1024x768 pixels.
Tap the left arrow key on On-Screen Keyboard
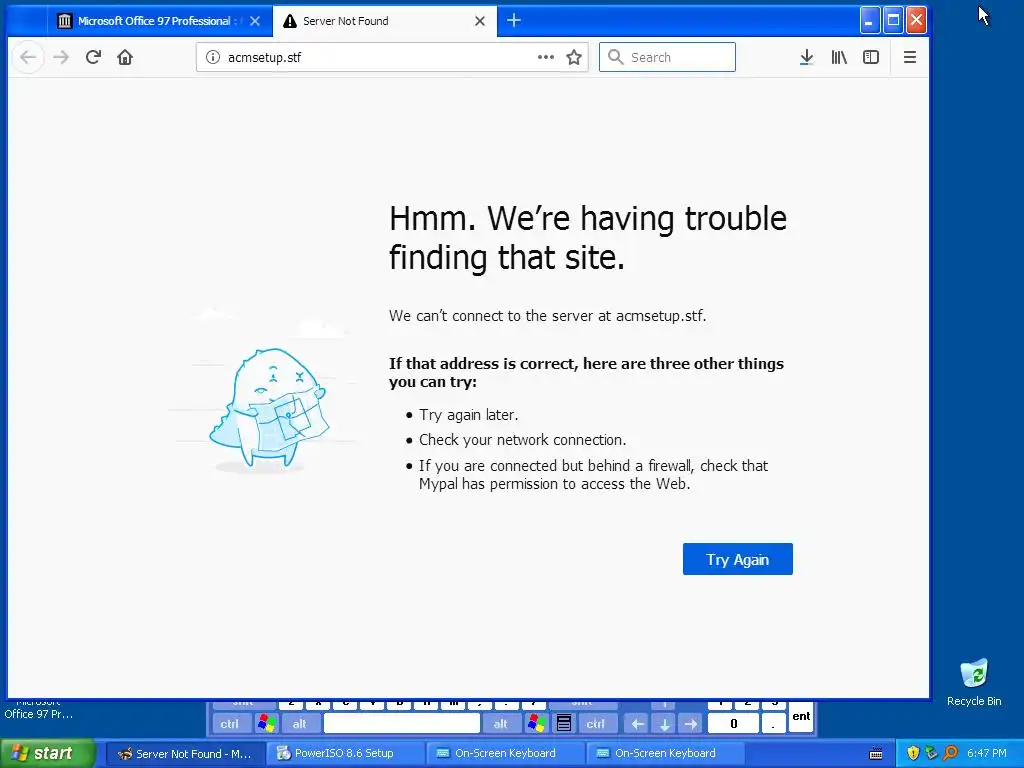[637, 724]
